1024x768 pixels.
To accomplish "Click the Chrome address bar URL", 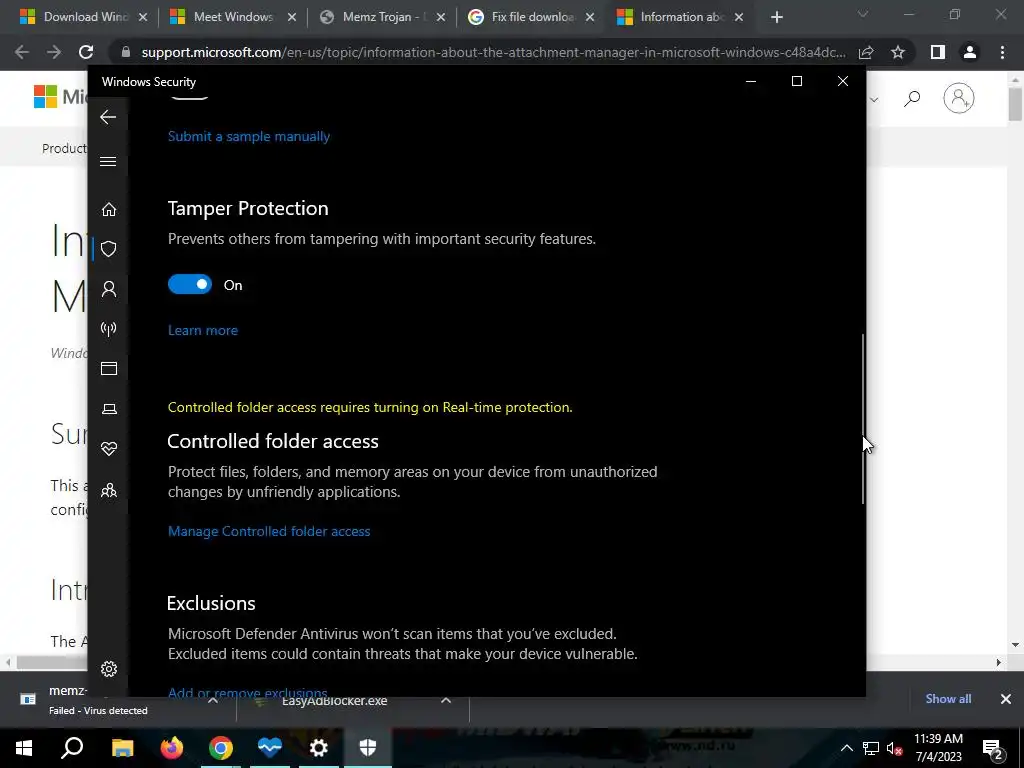I will pyautogui.click(x=493, y=52).
